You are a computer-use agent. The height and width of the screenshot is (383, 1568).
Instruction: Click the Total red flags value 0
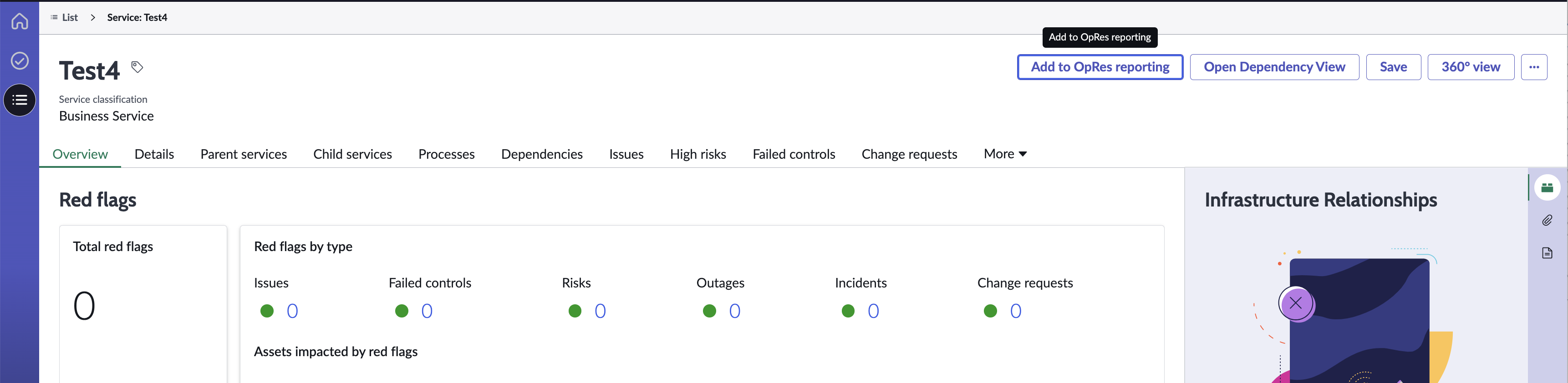tap(84, 306)
